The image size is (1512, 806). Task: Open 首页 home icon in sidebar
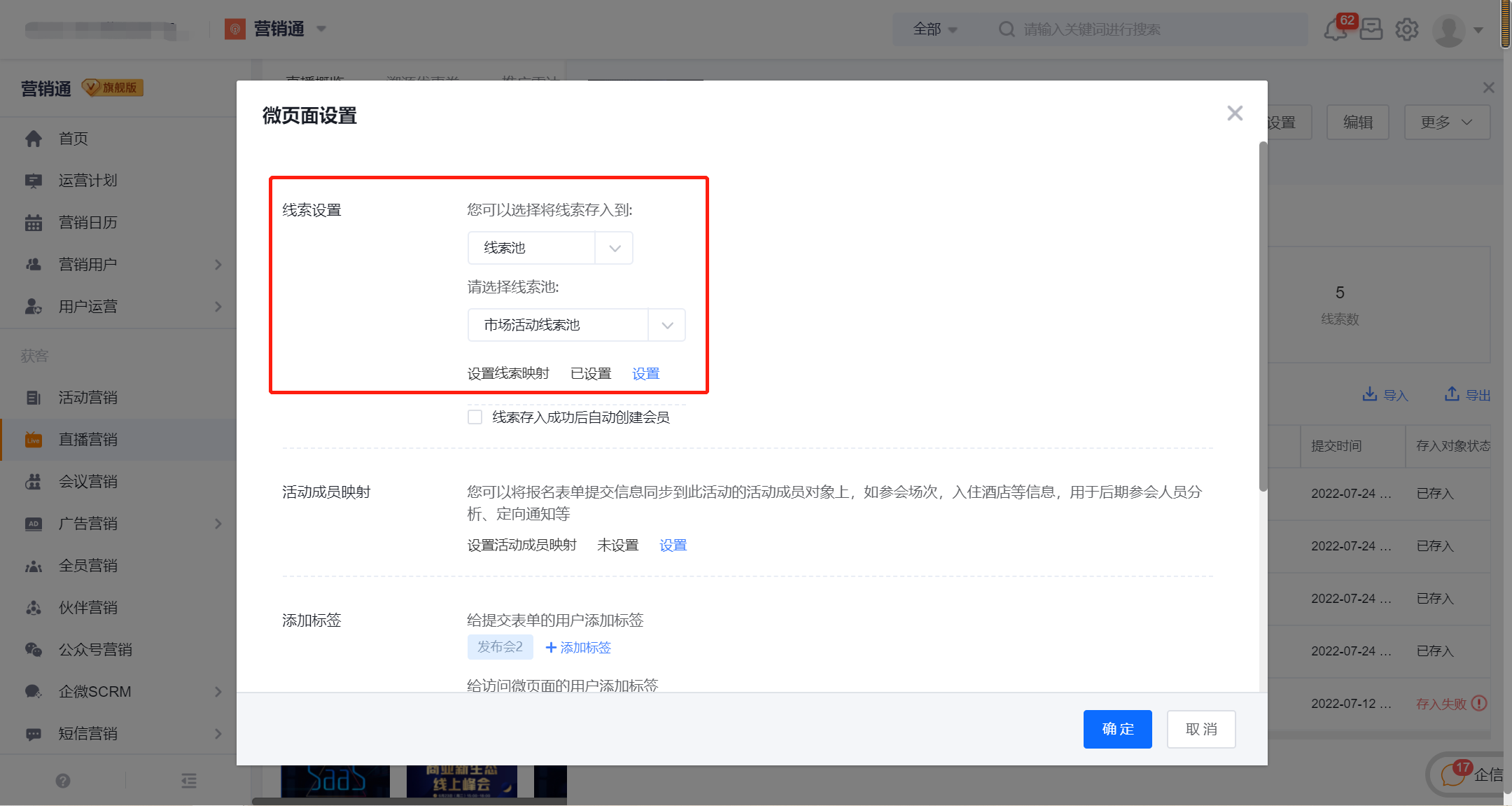34,139
